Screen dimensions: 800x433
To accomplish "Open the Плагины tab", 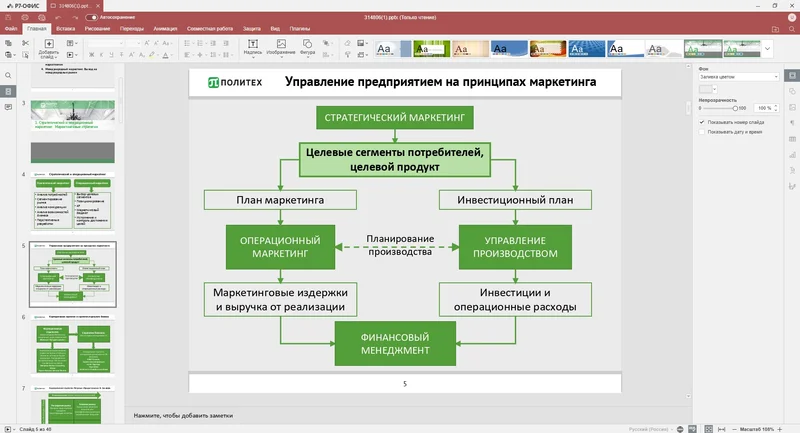I will (299, 29).
